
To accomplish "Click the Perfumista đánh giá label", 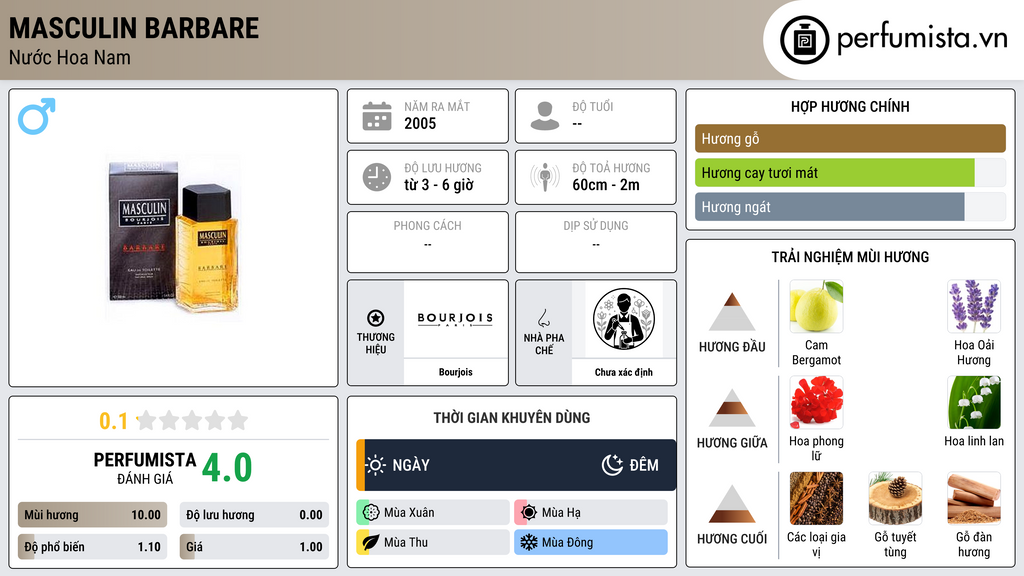I will (x=144, y=468).
